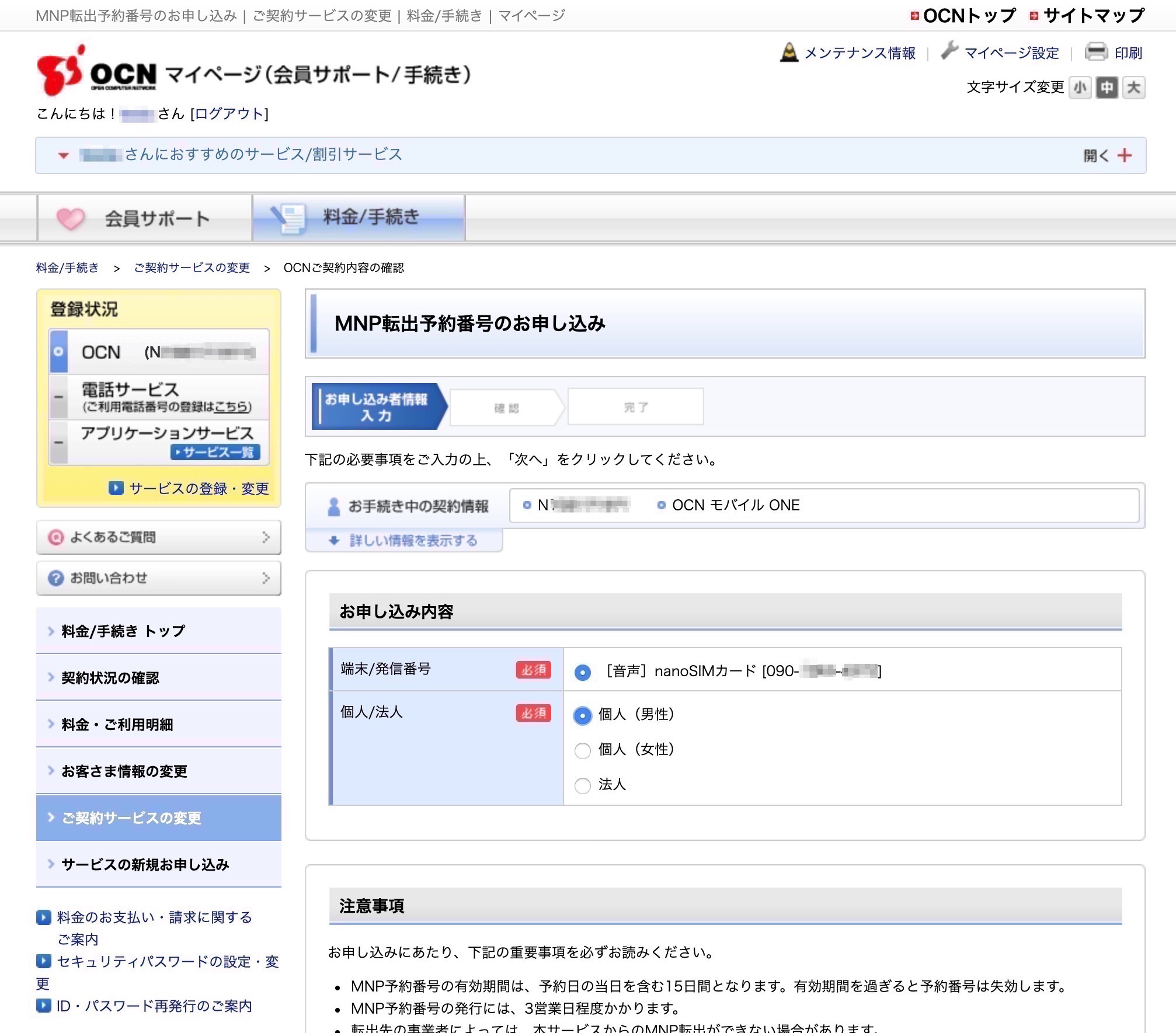This screenshot has height=1033, width=1176.
Task: Open ご契約サービスの変更 in side menu
Action: coord(159,818)
